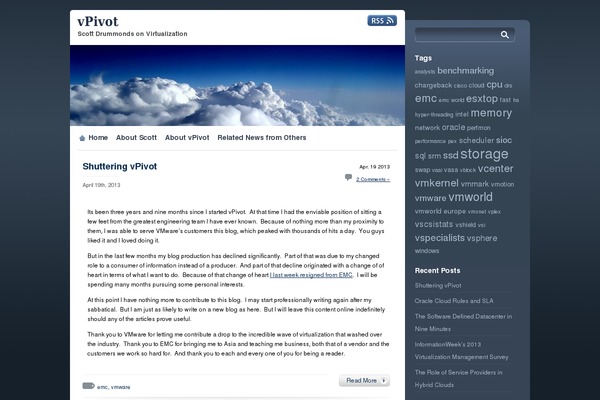Image resolution: width=600 pixels, height=400 pixels.
Task: Open the Home menu item
Action: [98, 138]
